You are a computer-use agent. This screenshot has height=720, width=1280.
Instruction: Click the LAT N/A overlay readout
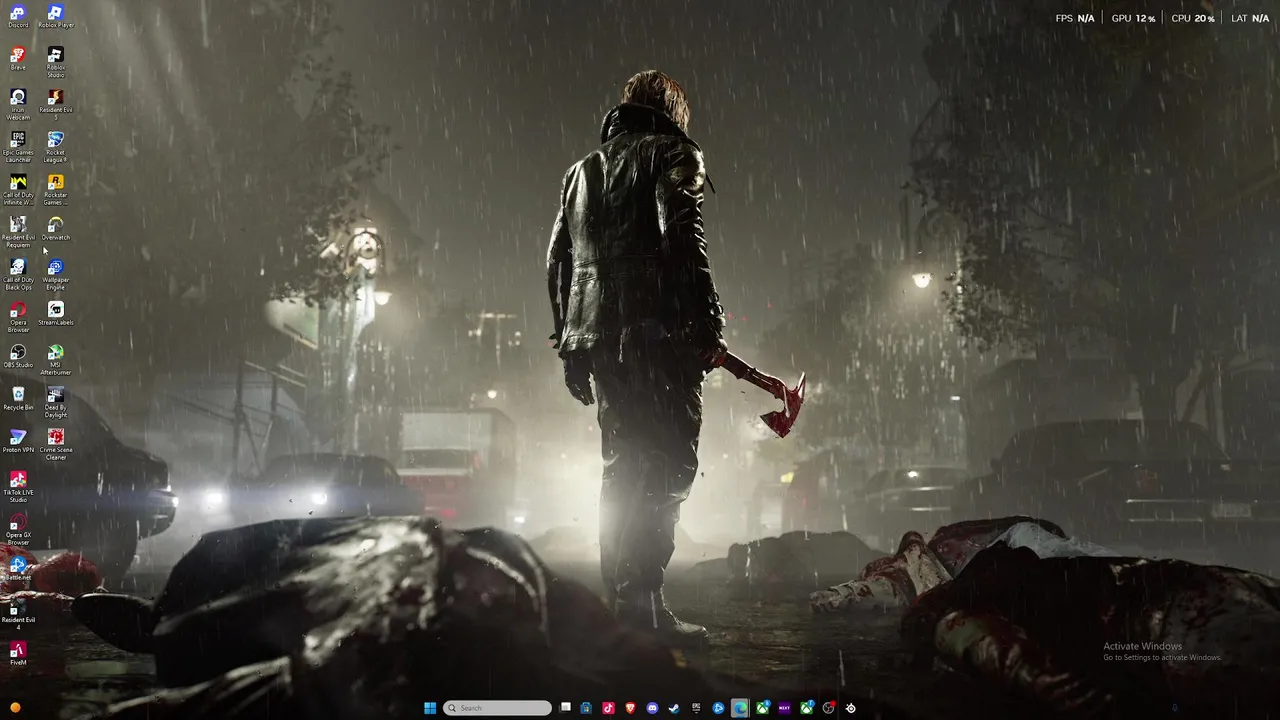[1250, 19]
